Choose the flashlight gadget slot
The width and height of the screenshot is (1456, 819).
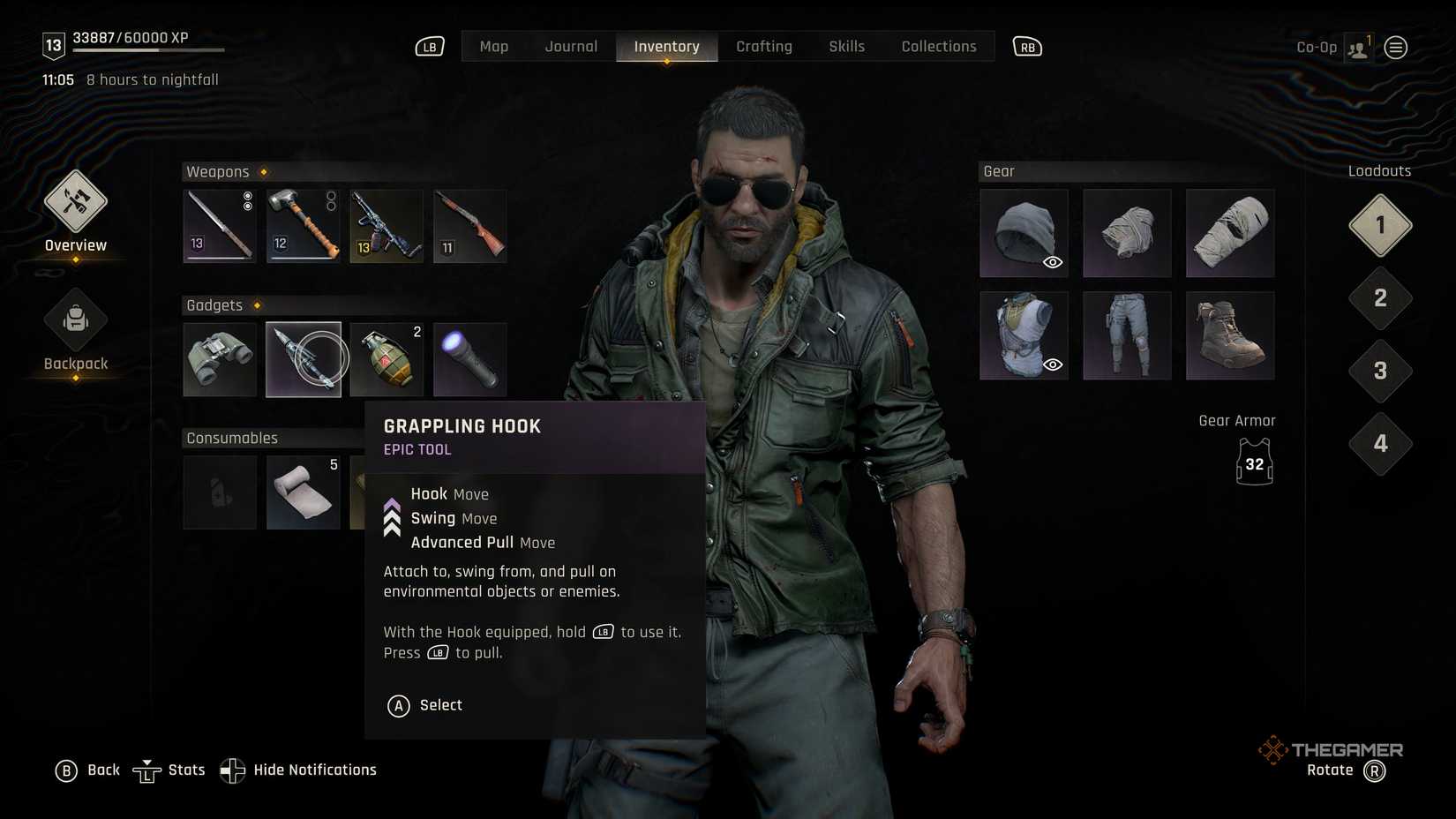[469, 359]
